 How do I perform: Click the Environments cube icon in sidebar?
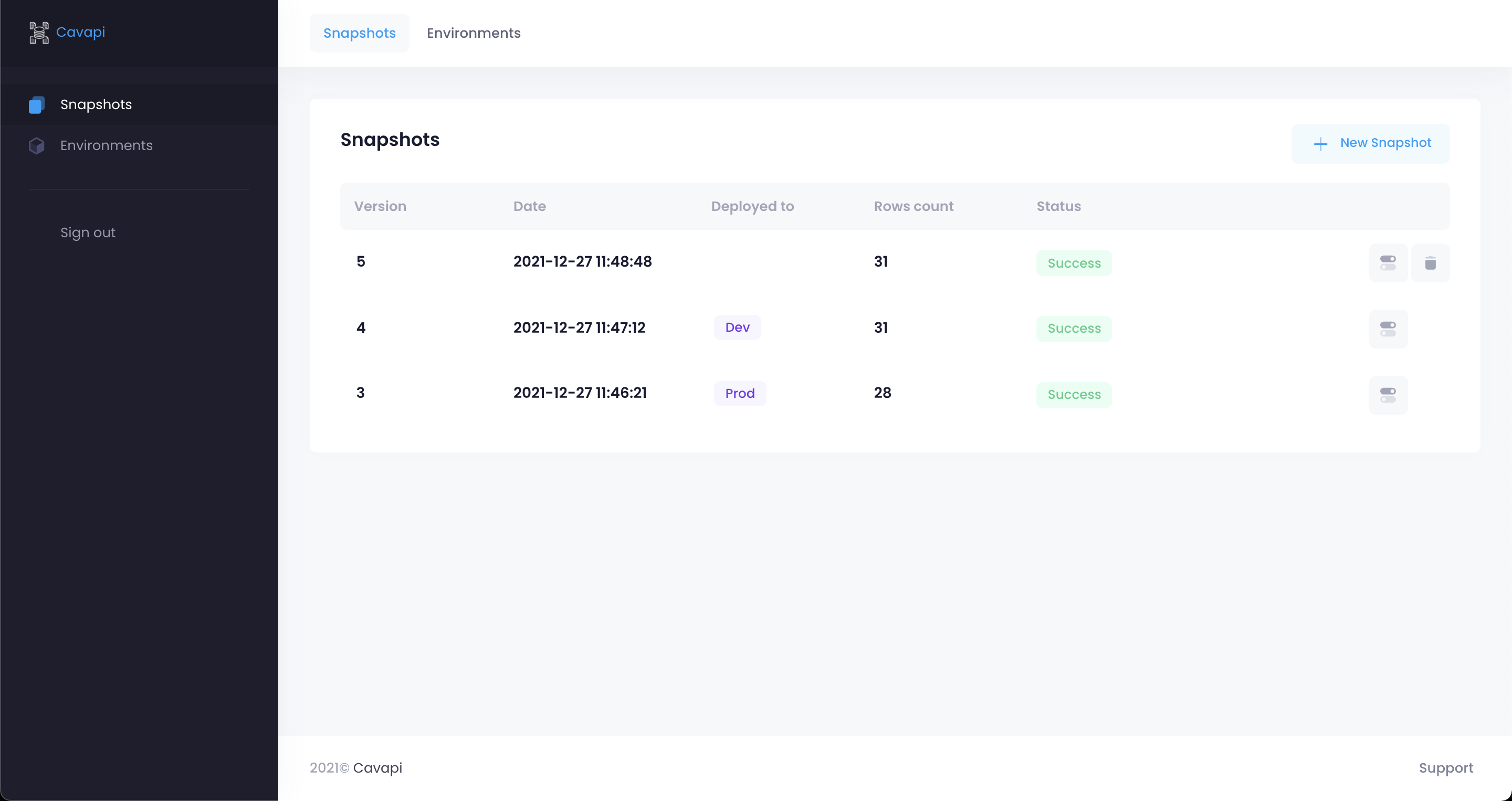36,145
